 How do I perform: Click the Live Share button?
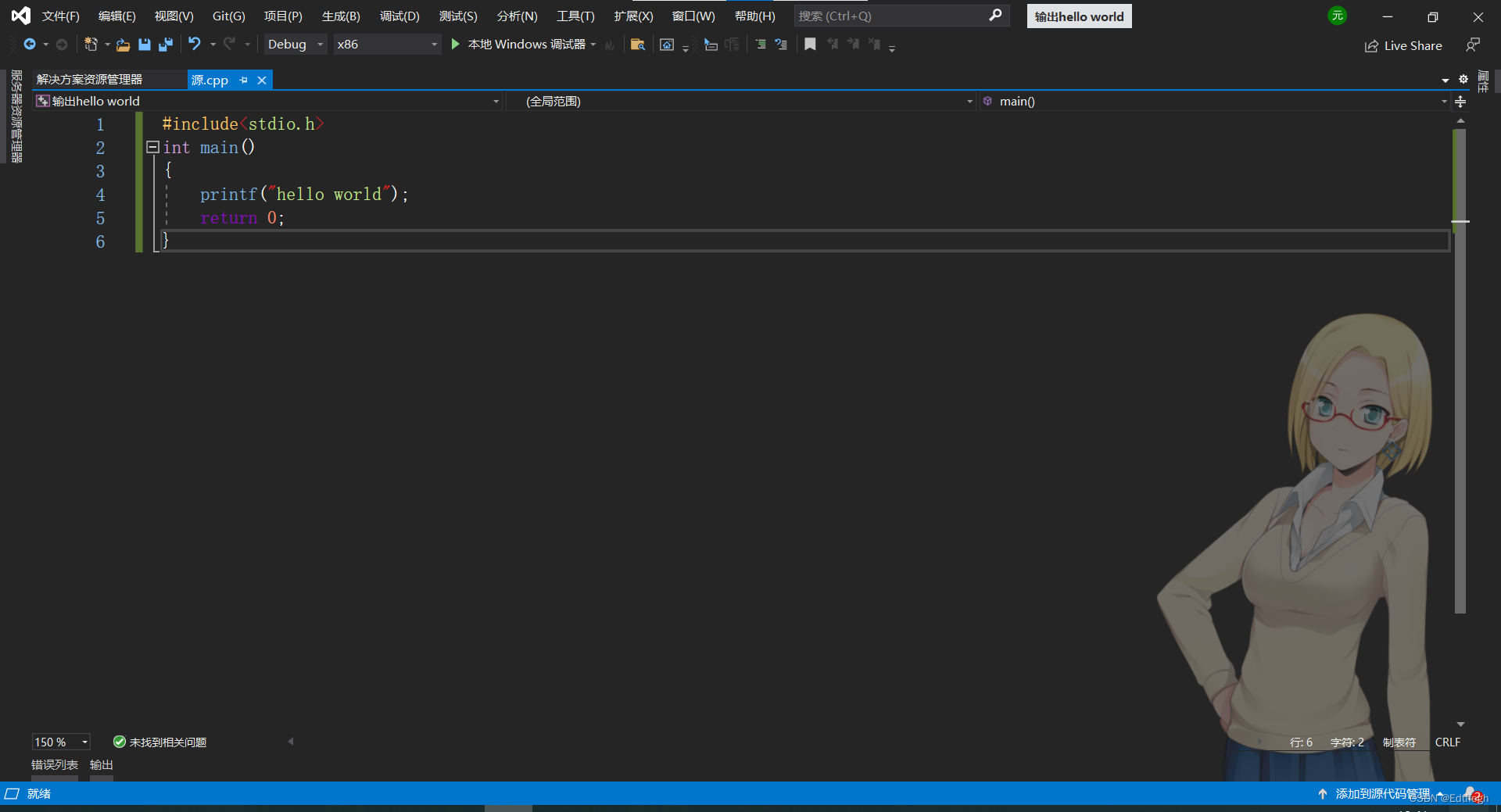1404,45
